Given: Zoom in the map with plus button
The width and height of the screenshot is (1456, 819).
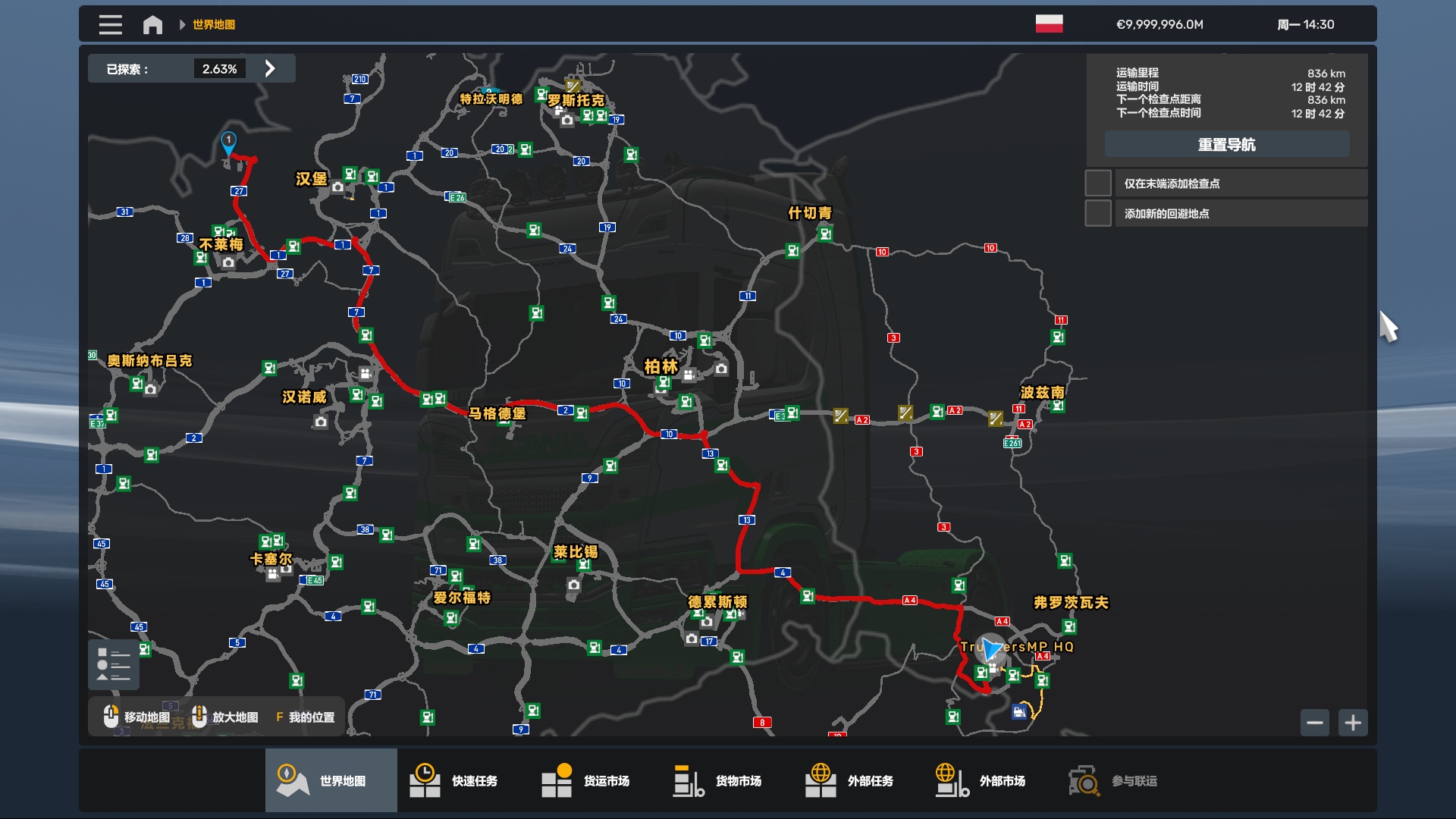Looking at the screenshot, I should pyautogui.click(x=1353, y=723).
